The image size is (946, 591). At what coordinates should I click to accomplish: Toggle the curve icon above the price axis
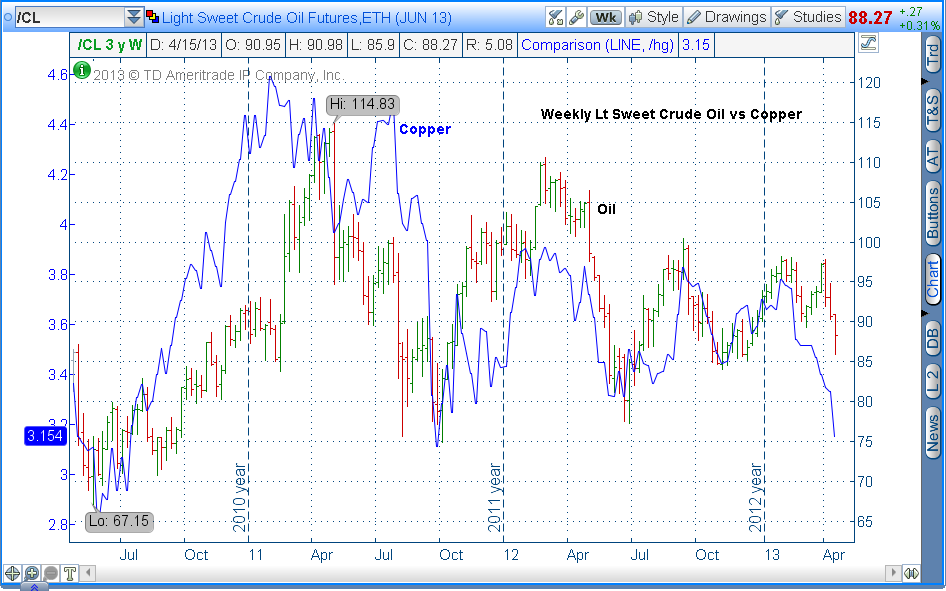(x=867, y=43)
